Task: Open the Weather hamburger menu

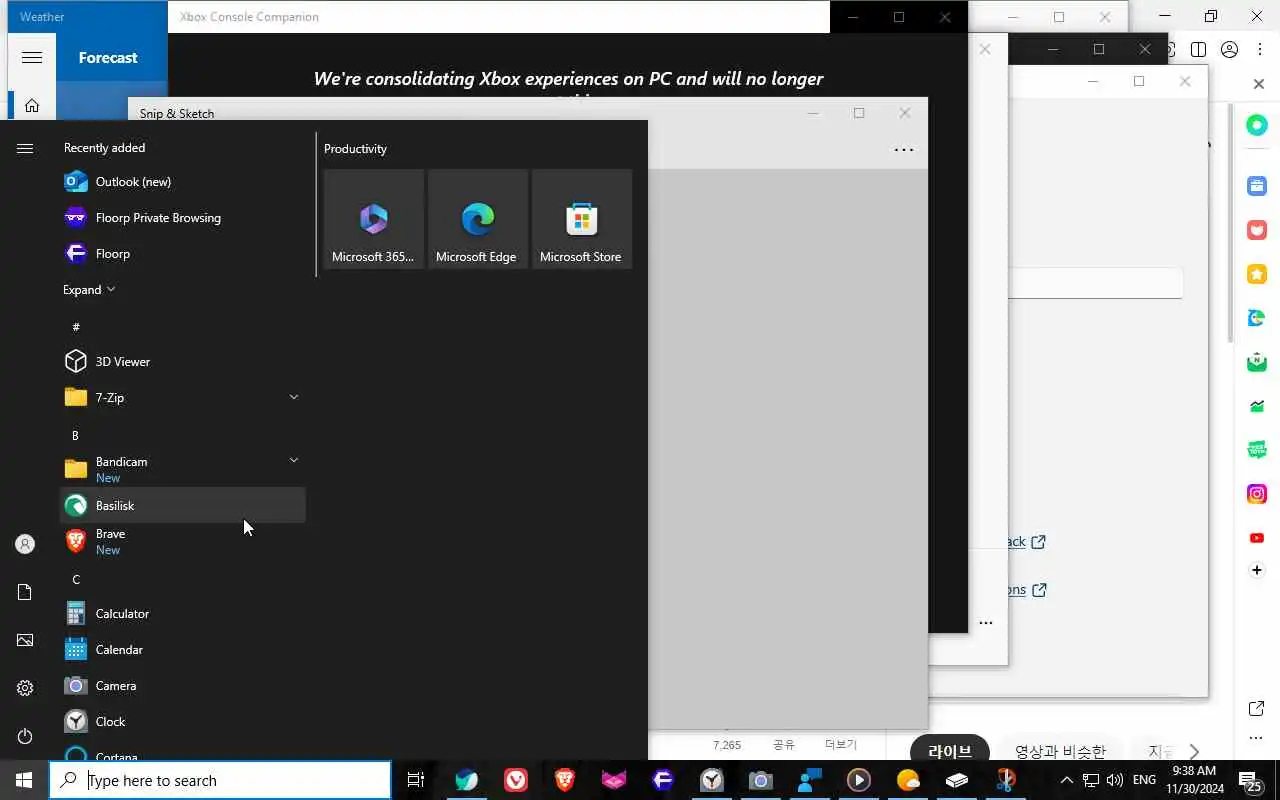Action: point(32,58)
